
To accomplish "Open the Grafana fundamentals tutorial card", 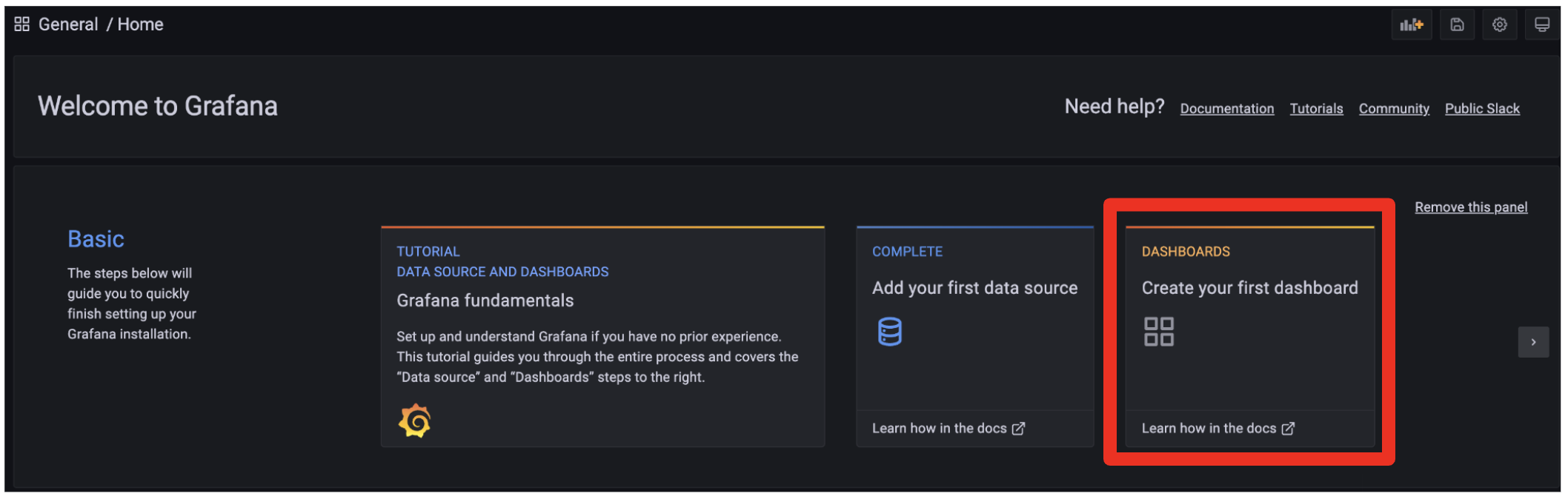I will click(x=485, y=301).
